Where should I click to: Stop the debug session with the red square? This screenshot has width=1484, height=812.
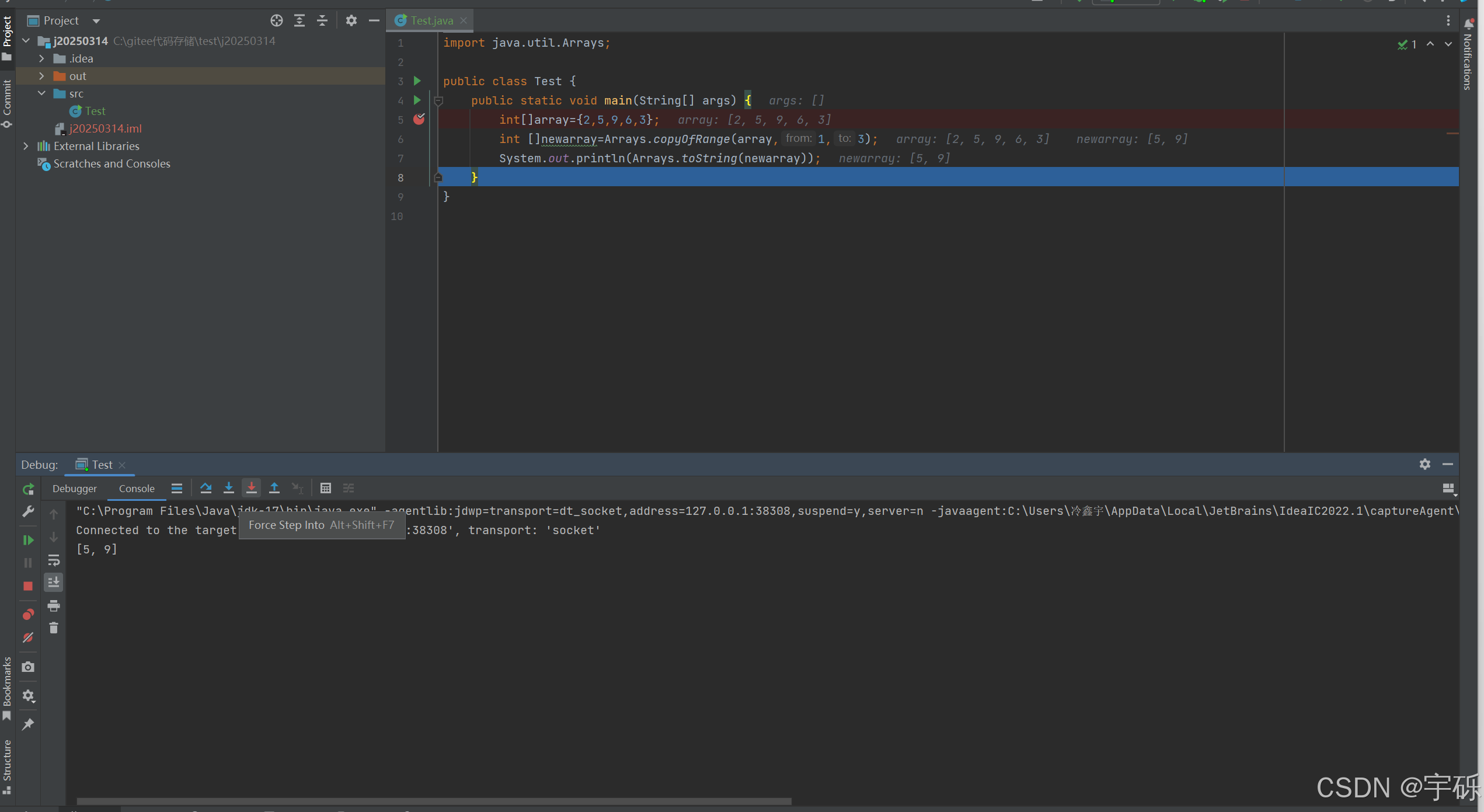click(x=27, y=586)
